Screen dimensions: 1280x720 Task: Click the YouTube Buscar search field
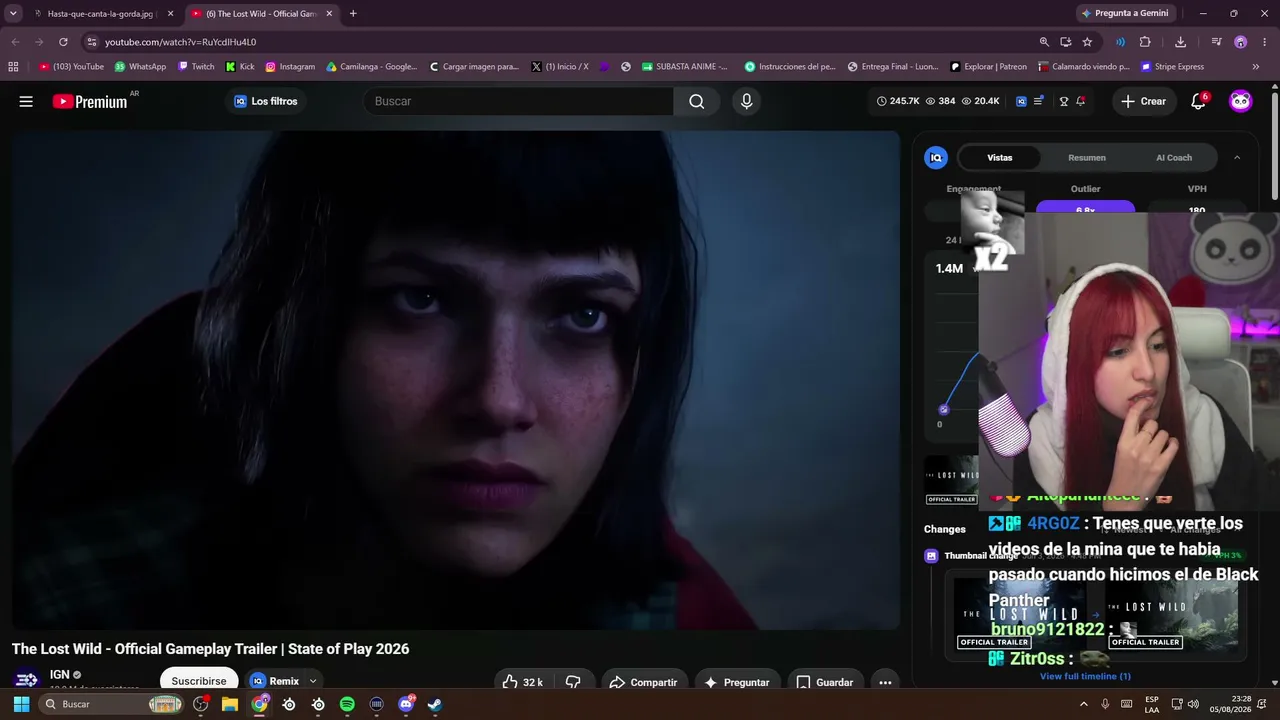point(519,101)
